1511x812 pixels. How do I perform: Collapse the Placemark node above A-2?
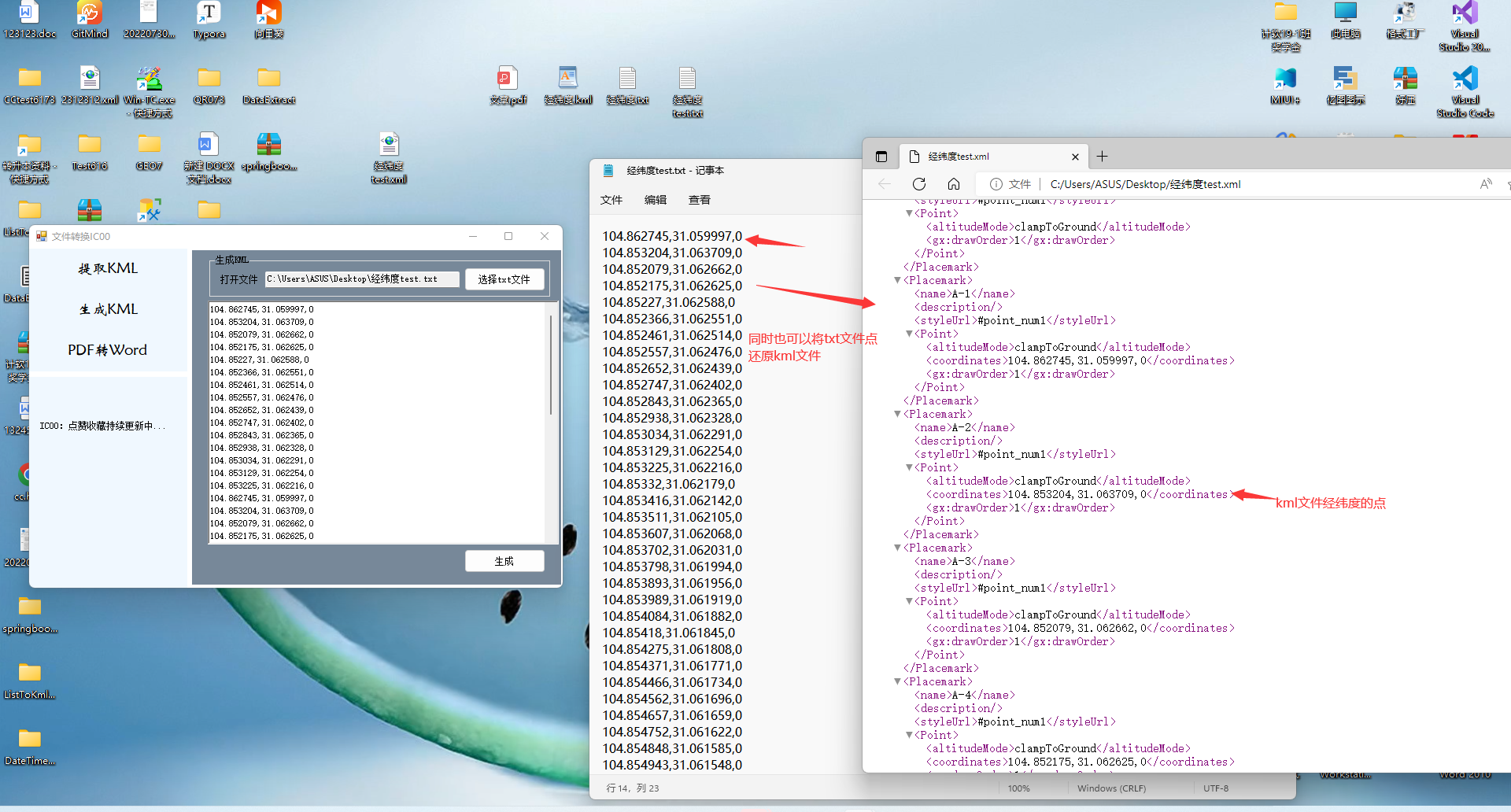897,414
